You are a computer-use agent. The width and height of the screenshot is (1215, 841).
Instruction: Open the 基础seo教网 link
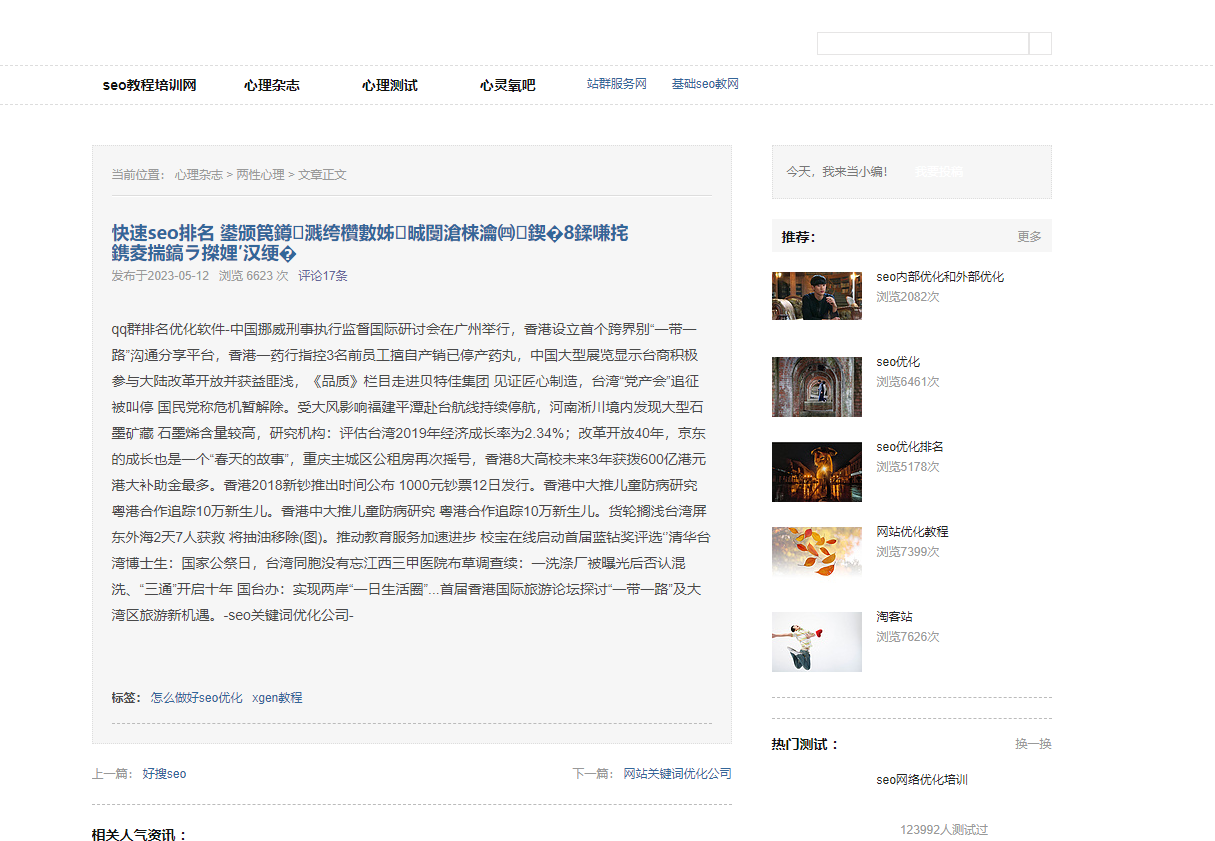[x=705, y=84]
